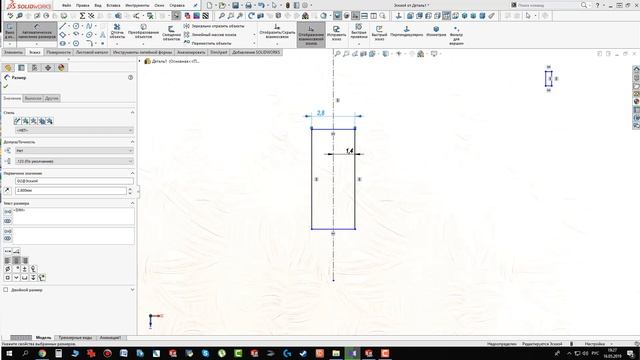Switch to the Другое tab in dimension panel
640x360 pixels.
click(52, 98)
